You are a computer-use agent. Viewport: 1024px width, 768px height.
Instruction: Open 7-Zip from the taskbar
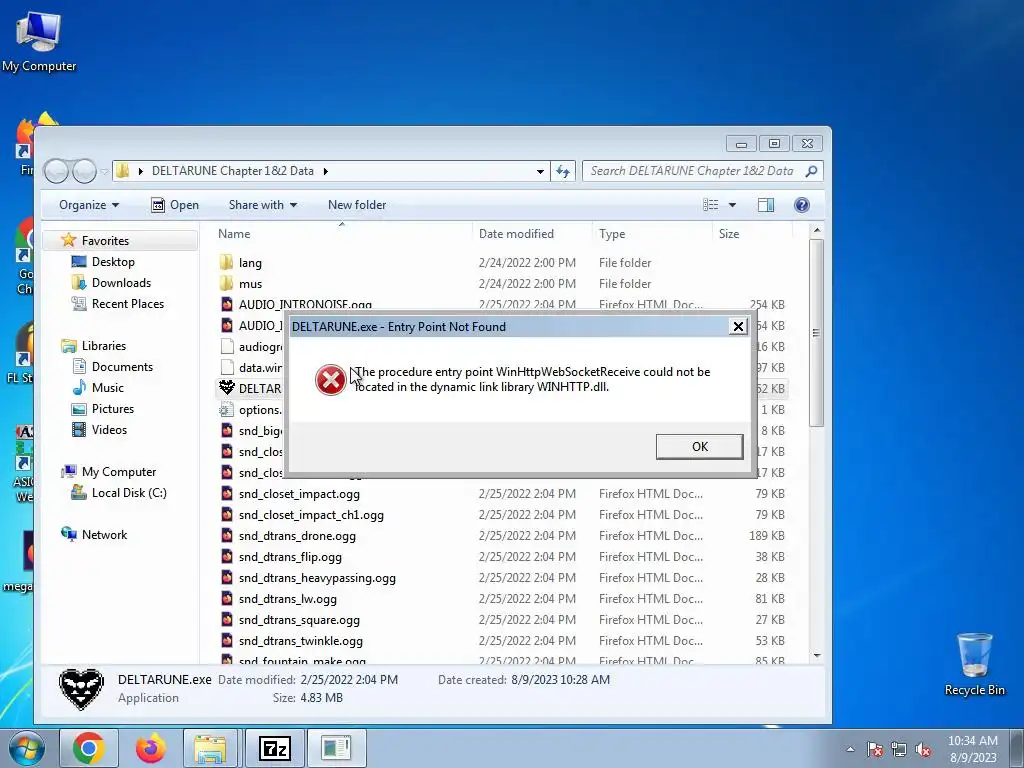[x=274, y=748]
